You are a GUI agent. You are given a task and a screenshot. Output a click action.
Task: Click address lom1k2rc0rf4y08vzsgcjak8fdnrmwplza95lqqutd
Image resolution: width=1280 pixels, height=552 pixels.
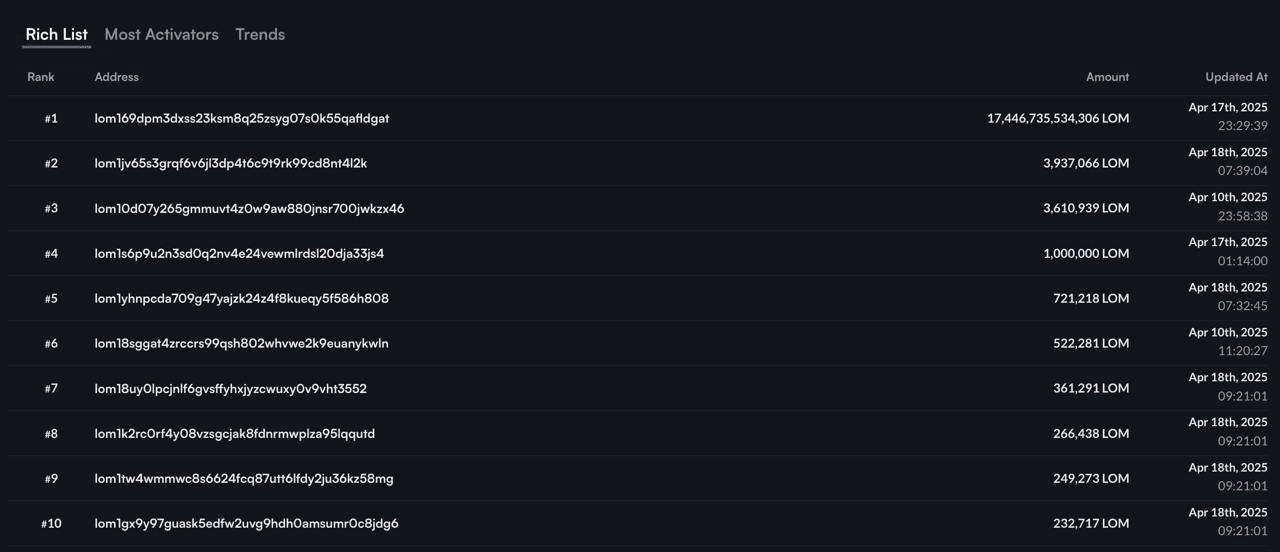(235, 433)
